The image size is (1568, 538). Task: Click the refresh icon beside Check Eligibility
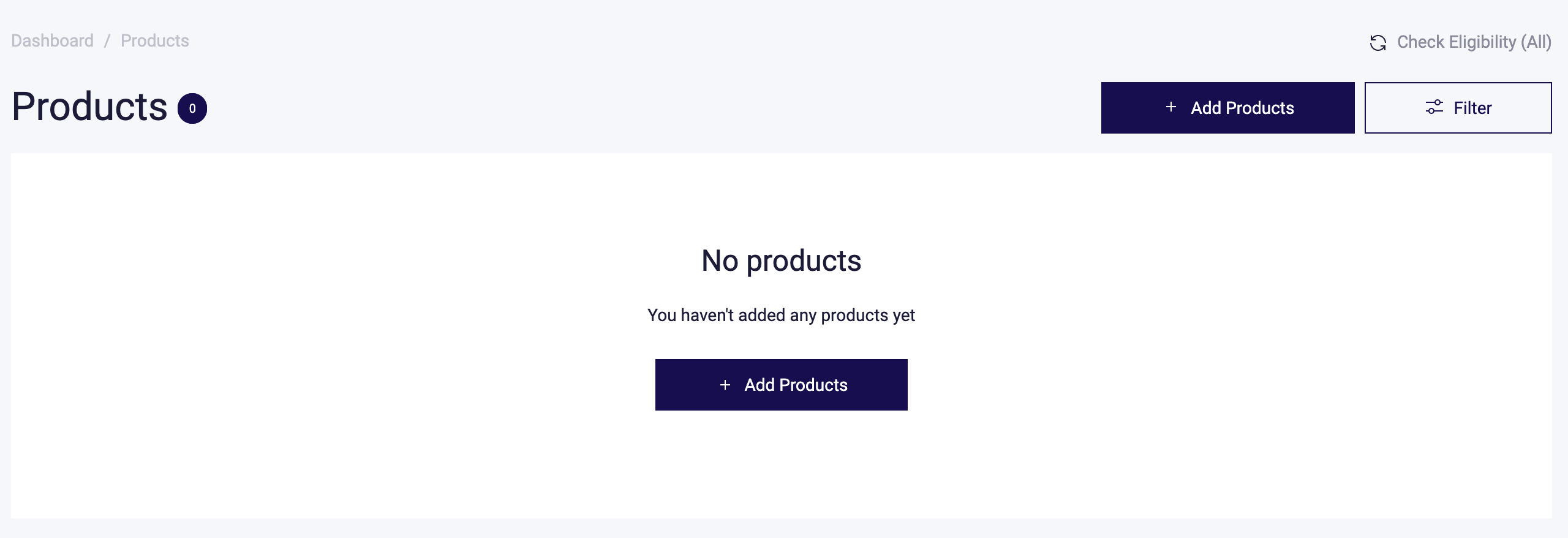tap(1378, 43)
